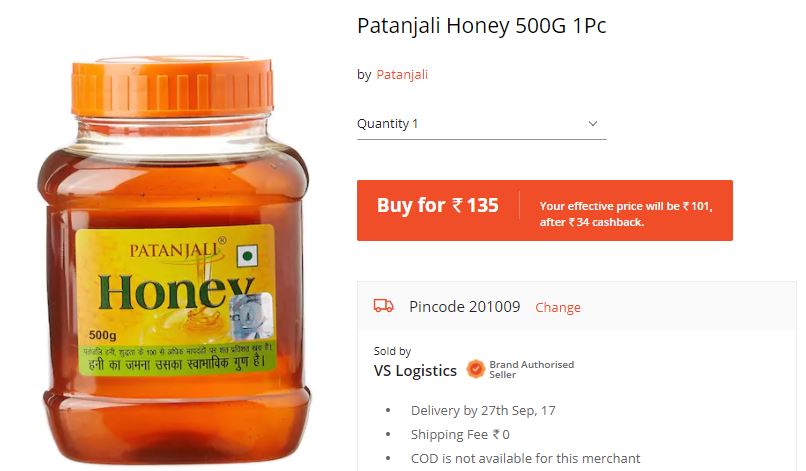
Task: Click the green Honey word on the jar label
Action: 176,292
